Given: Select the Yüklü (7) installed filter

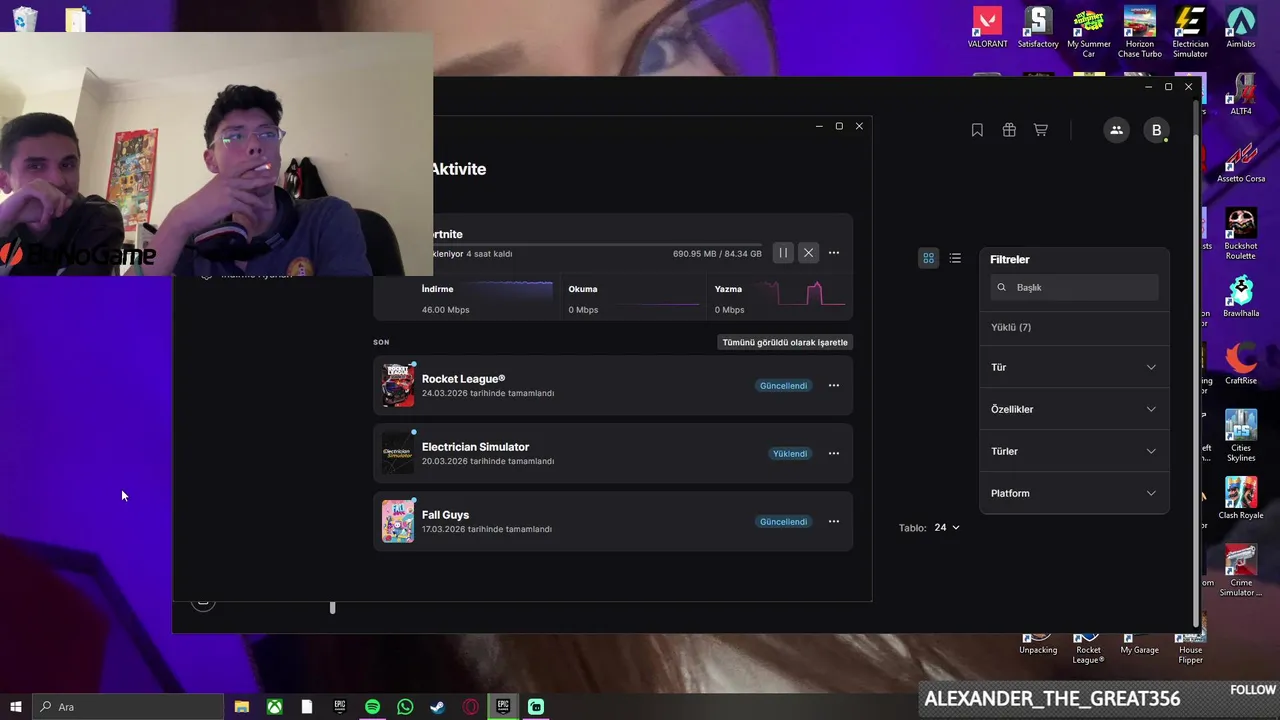Looking at the screenshot, I should pyautogui.click(x=1011, y=327).
